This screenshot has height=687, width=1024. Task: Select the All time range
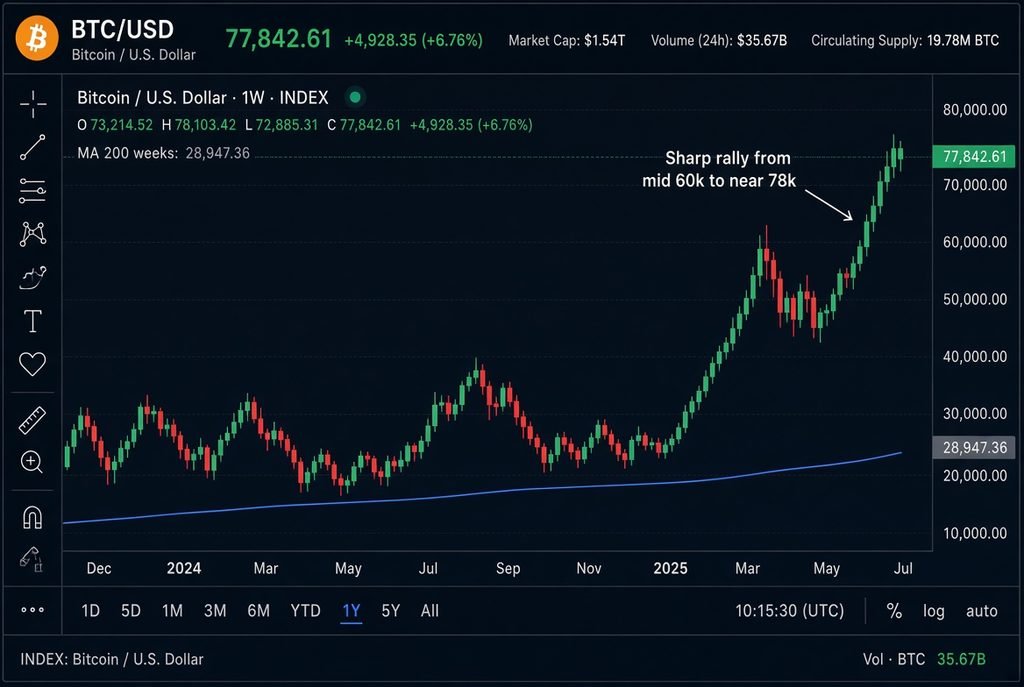click(430, 611)
